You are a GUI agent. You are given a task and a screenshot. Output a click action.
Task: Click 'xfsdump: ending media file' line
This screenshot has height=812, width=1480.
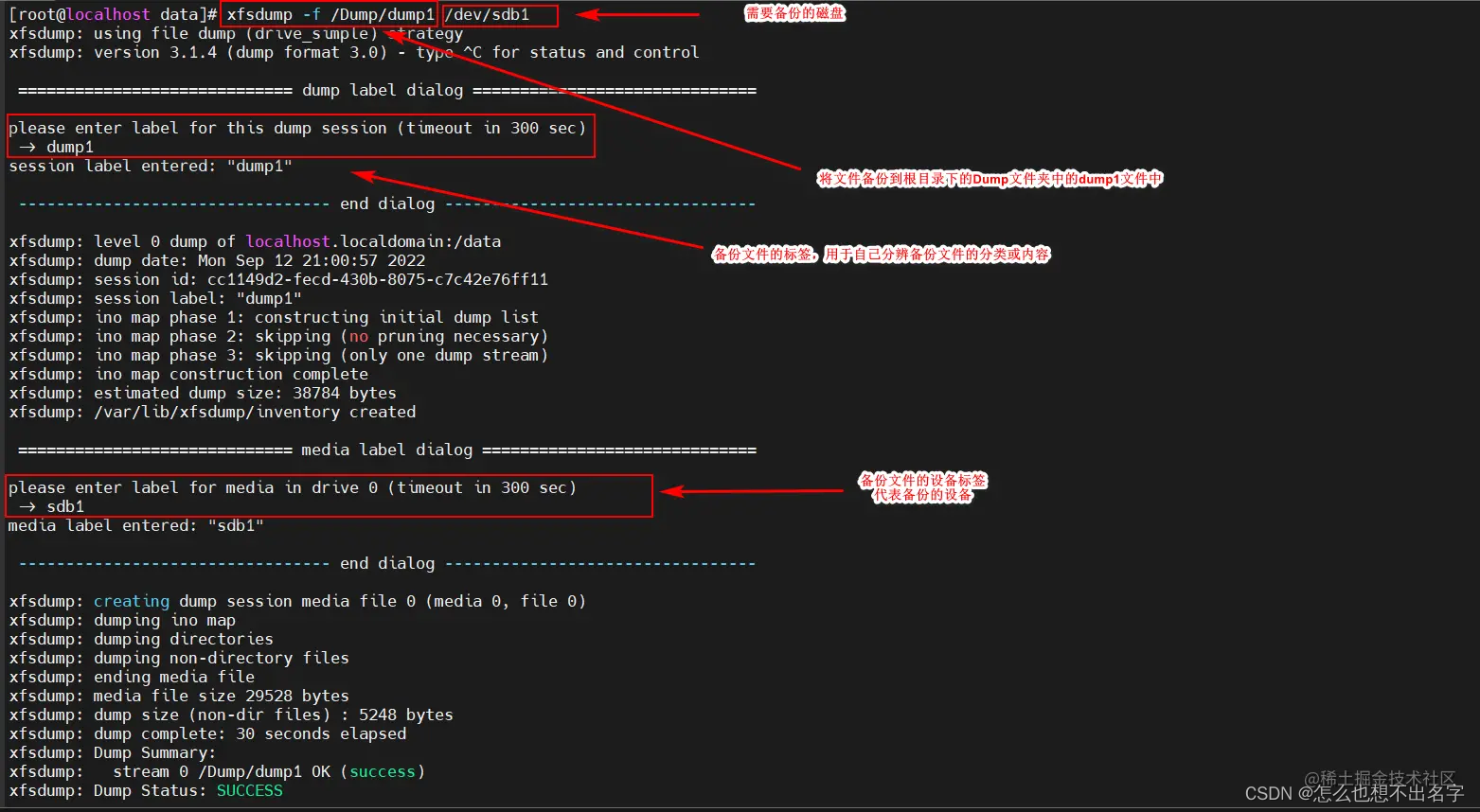(132, 677)
